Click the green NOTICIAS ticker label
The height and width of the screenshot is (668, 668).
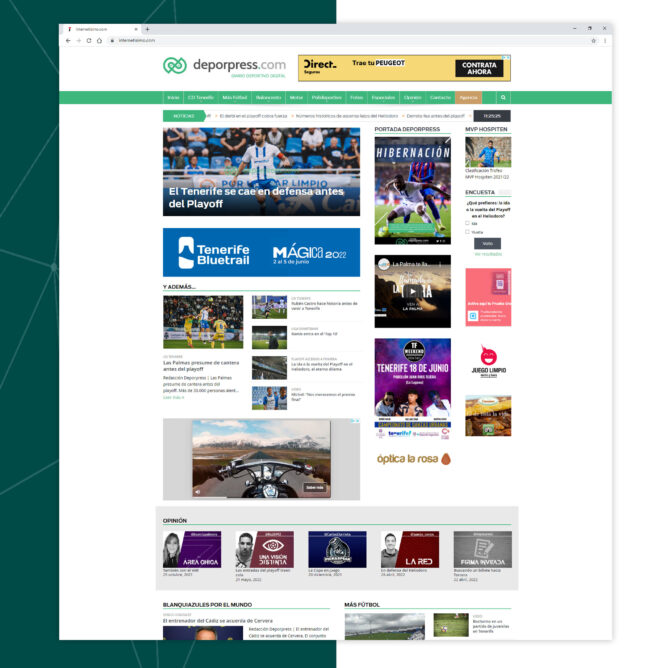click(x=184, y=116)
